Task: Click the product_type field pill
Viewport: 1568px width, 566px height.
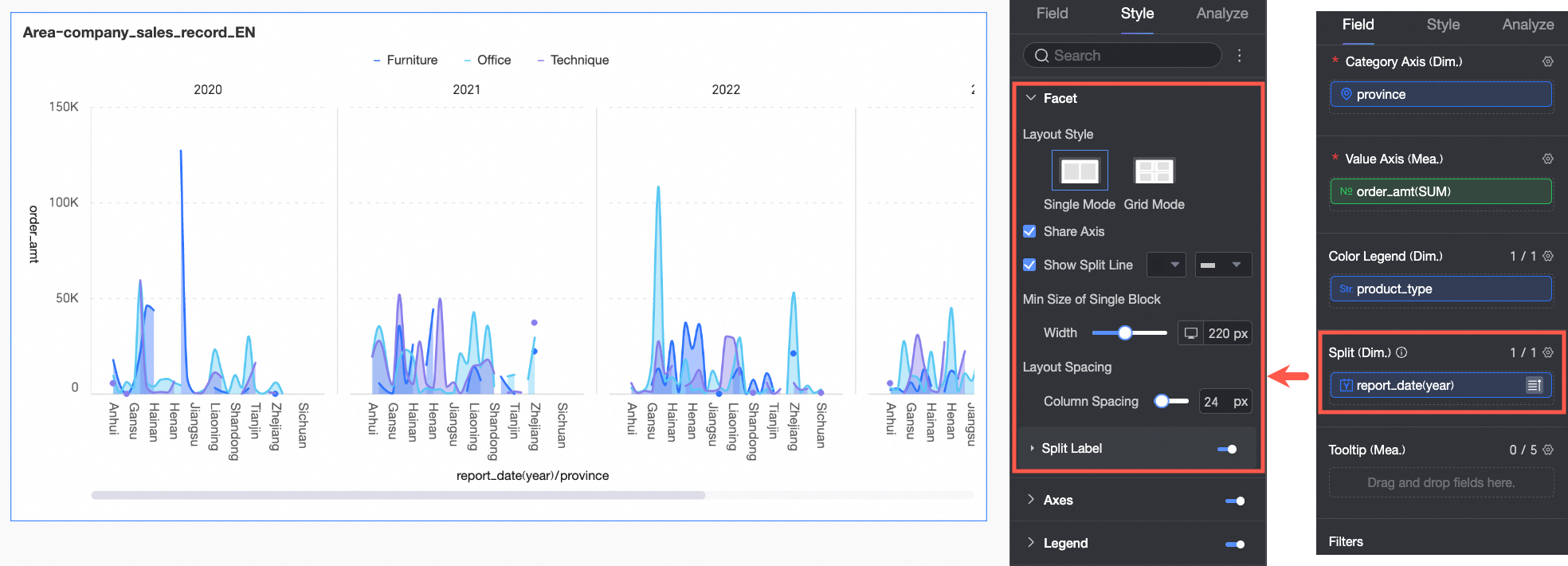Action: 1441,289
